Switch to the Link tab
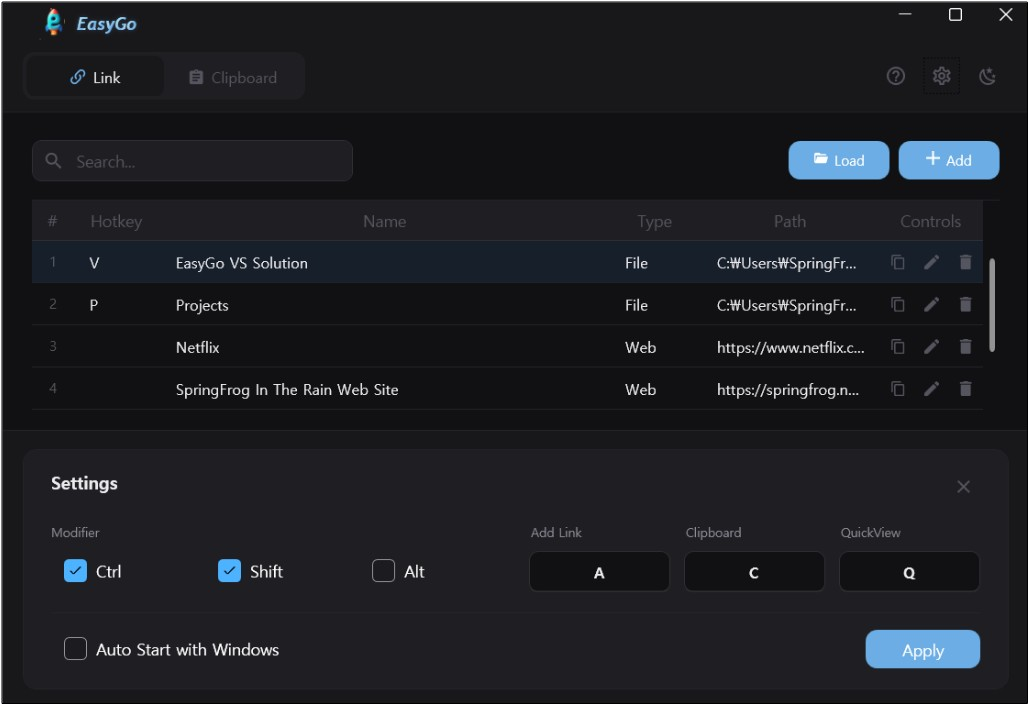 coord(95,77)
